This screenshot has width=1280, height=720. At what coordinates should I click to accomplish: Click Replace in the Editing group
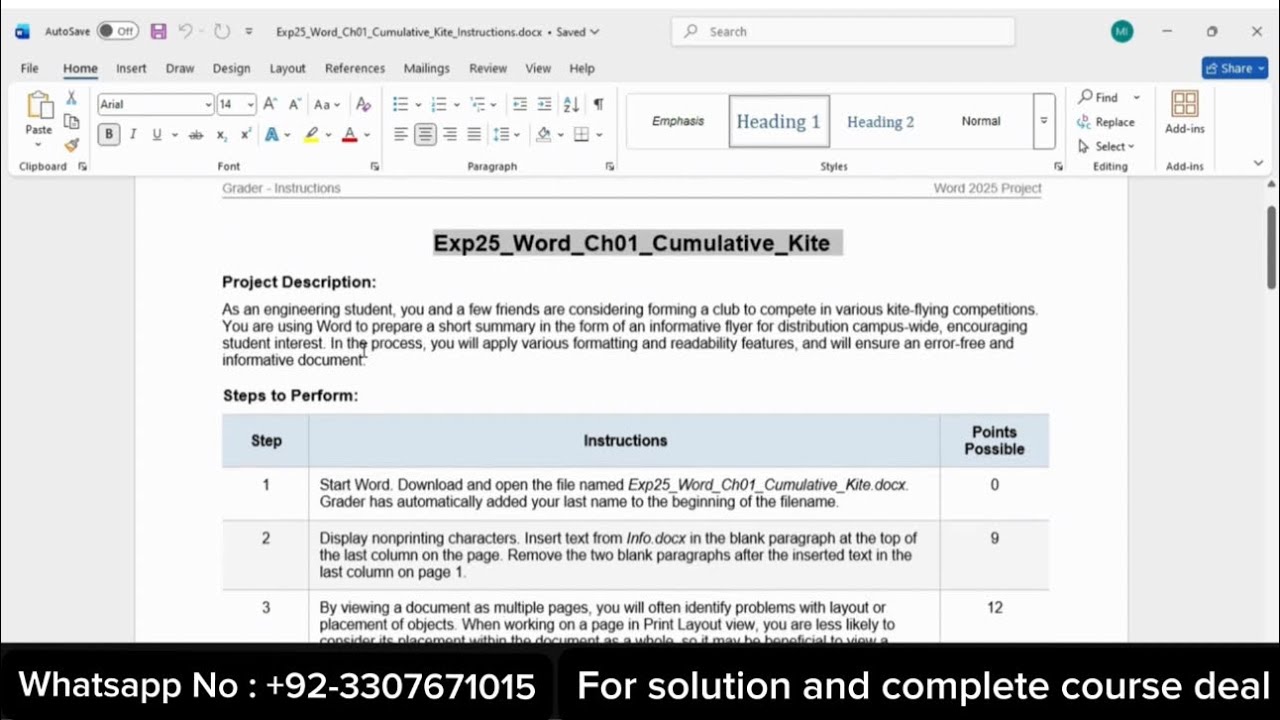[x=1106, y=122]
